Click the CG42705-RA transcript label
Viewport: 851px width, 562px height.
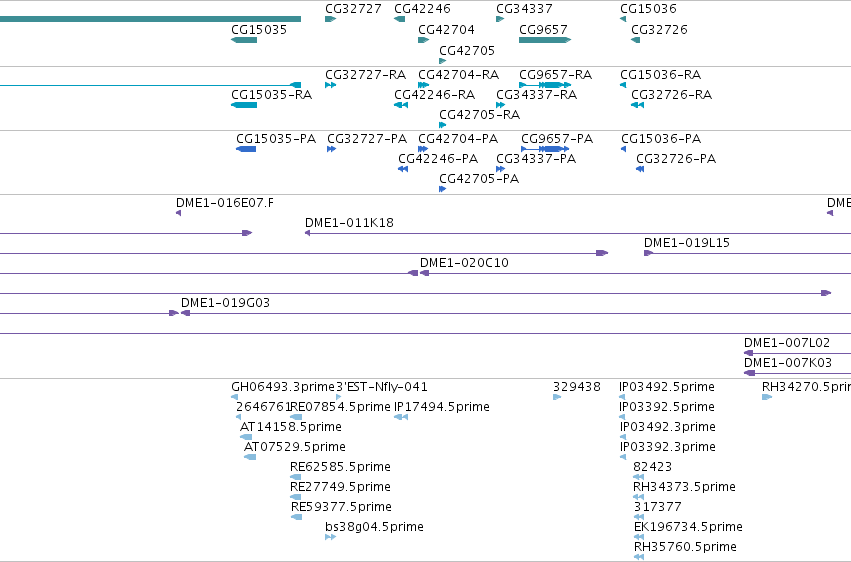click(x=479, y=115)
